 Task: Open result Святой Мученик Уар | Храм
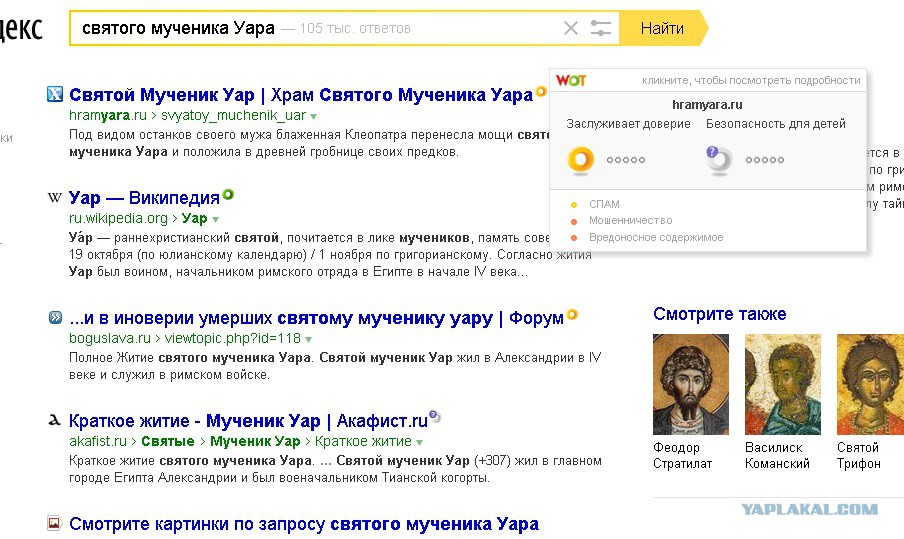click(x=301, y=95)
